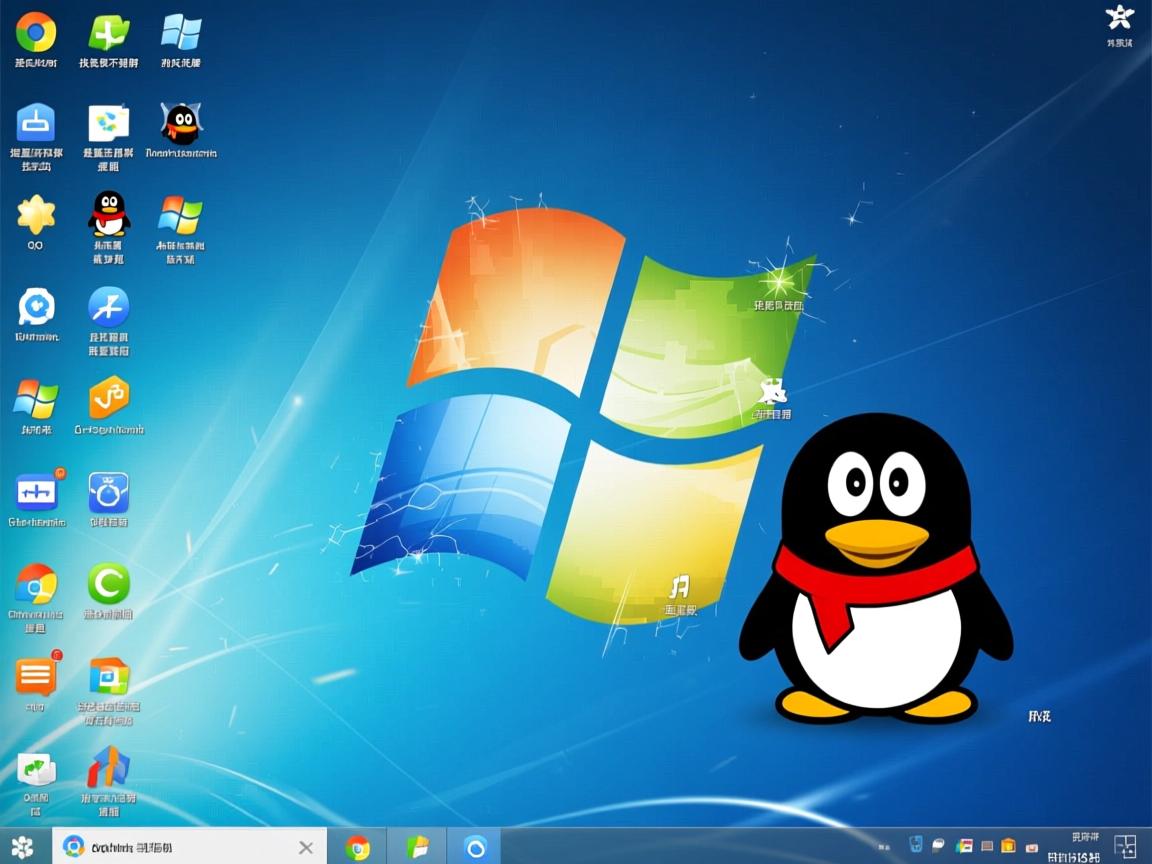Open the music note icon on wallpaper
Screen dimensions: 1152x864
tap(680, 586)
